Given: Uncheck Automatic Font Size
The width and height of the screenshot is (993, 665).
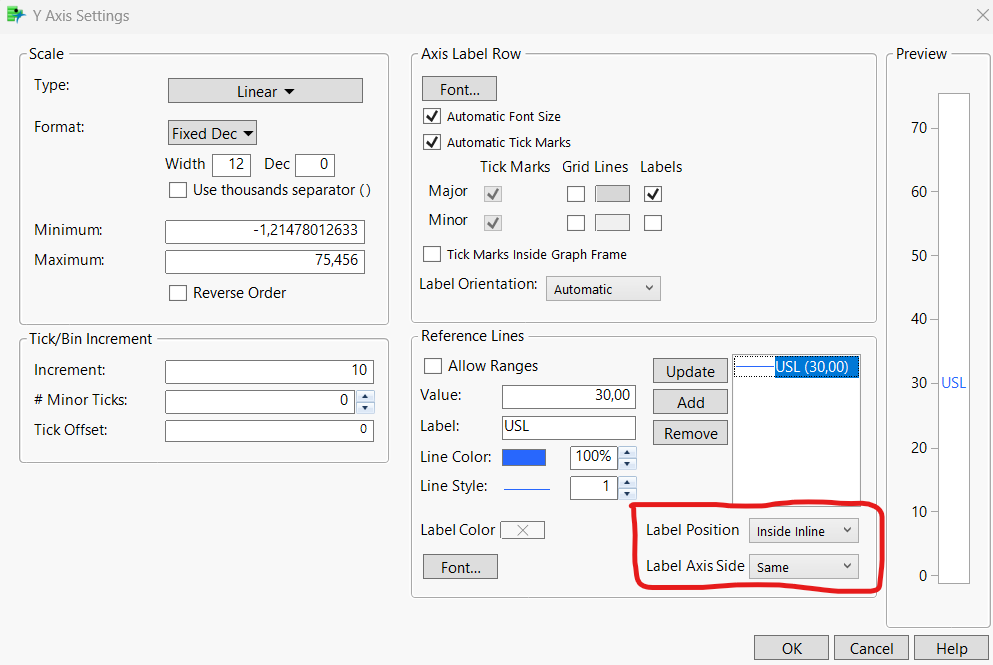Looking at the screenshot, I should [x=432, y=116].
